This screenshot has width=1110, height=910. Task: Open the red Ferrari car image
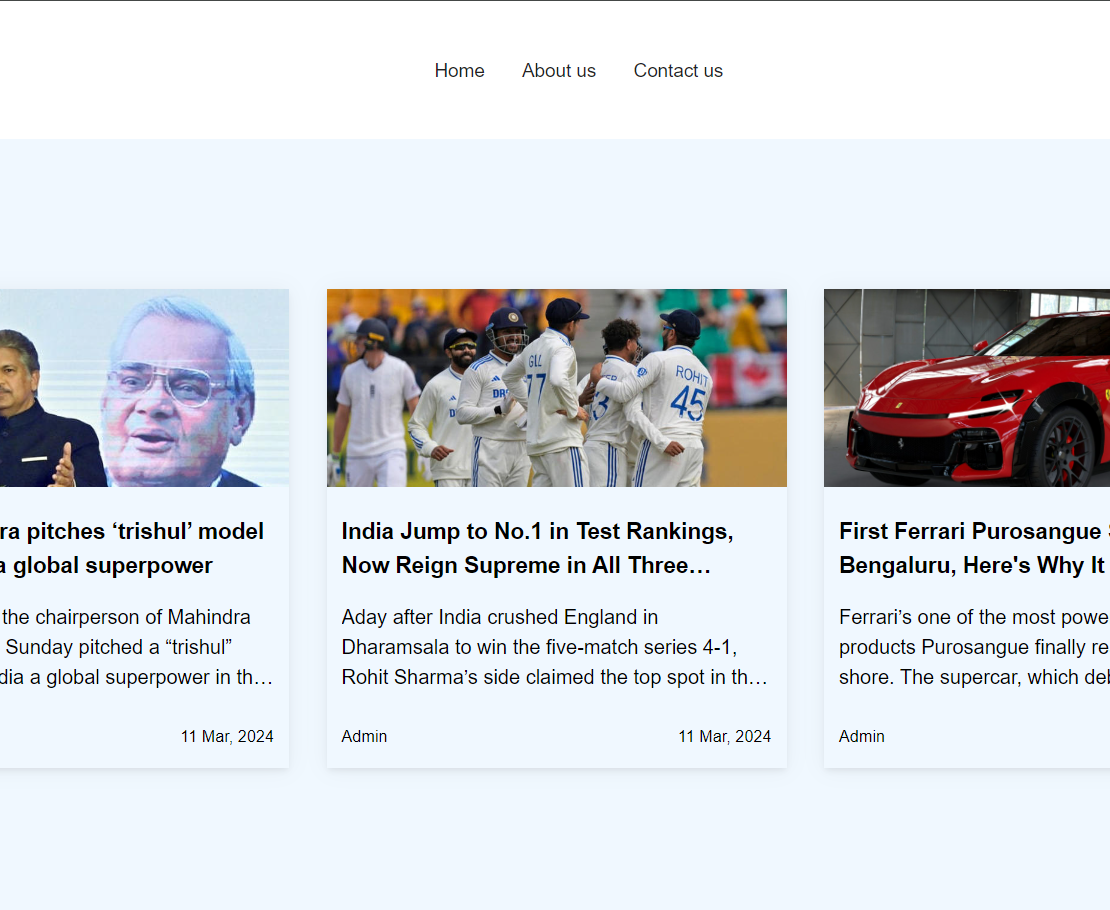click(966, 388)
